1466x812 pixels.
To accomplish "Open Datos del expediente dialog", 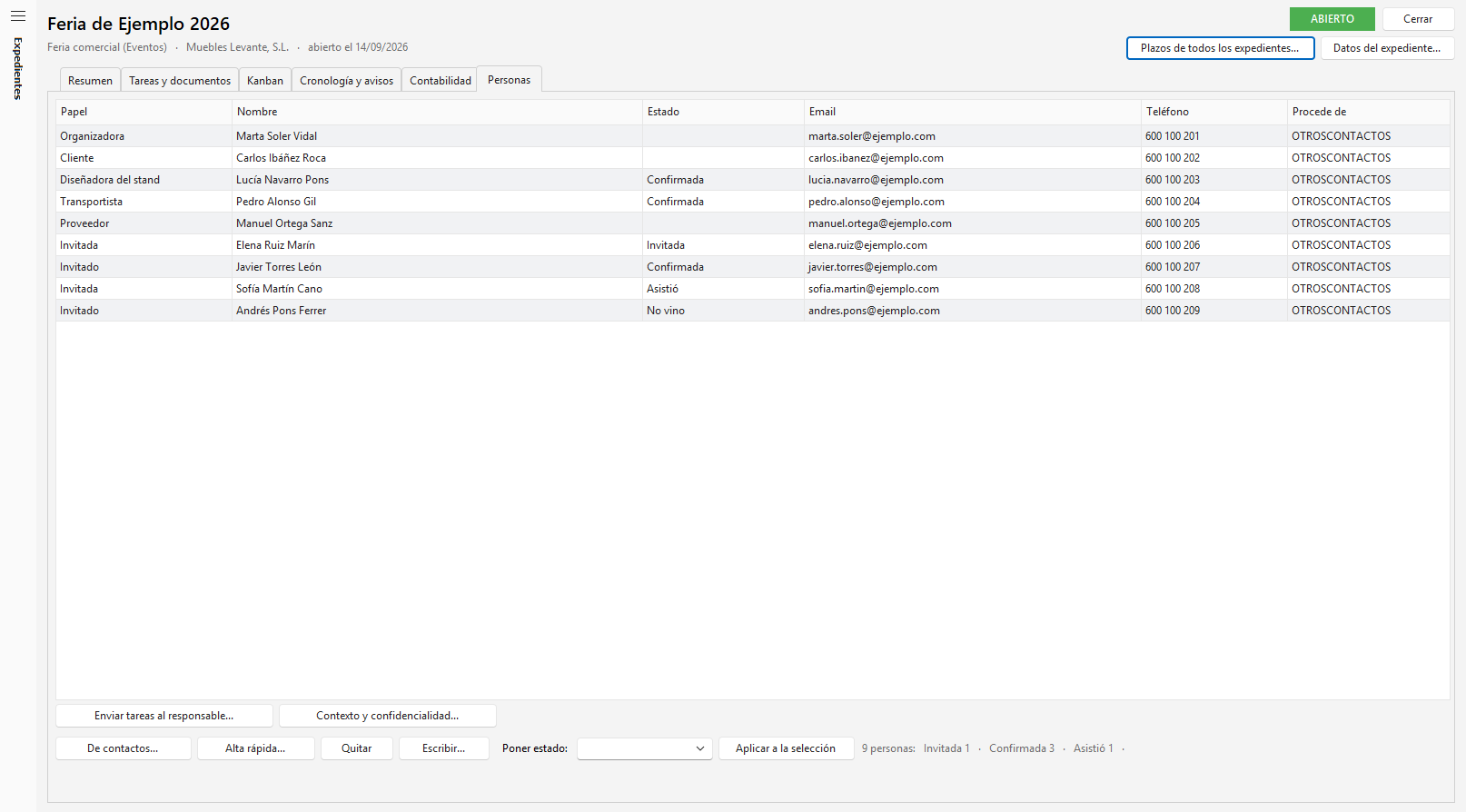I will [x=1387, y=48].
